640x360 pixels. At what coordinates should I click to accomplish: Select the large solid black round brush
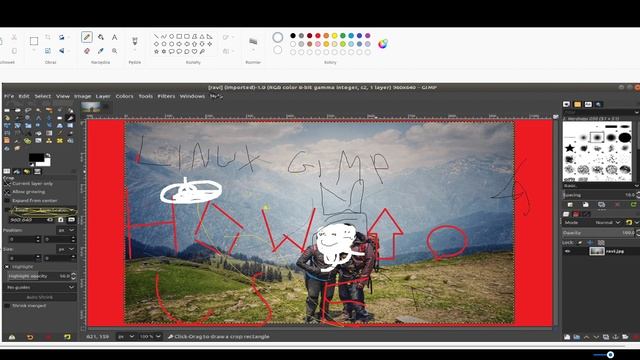coord(625,138)
